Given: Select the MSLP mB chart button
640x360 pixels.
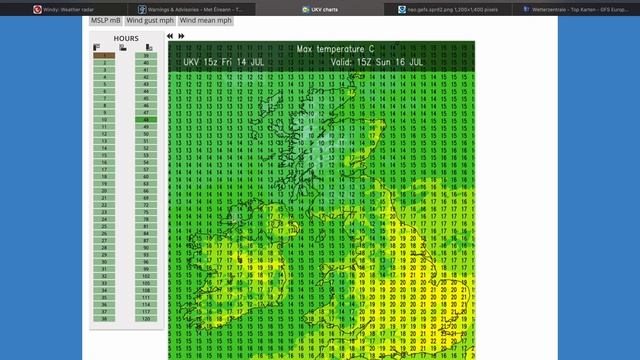Looking at the screenshot, I should click(105, 20).
